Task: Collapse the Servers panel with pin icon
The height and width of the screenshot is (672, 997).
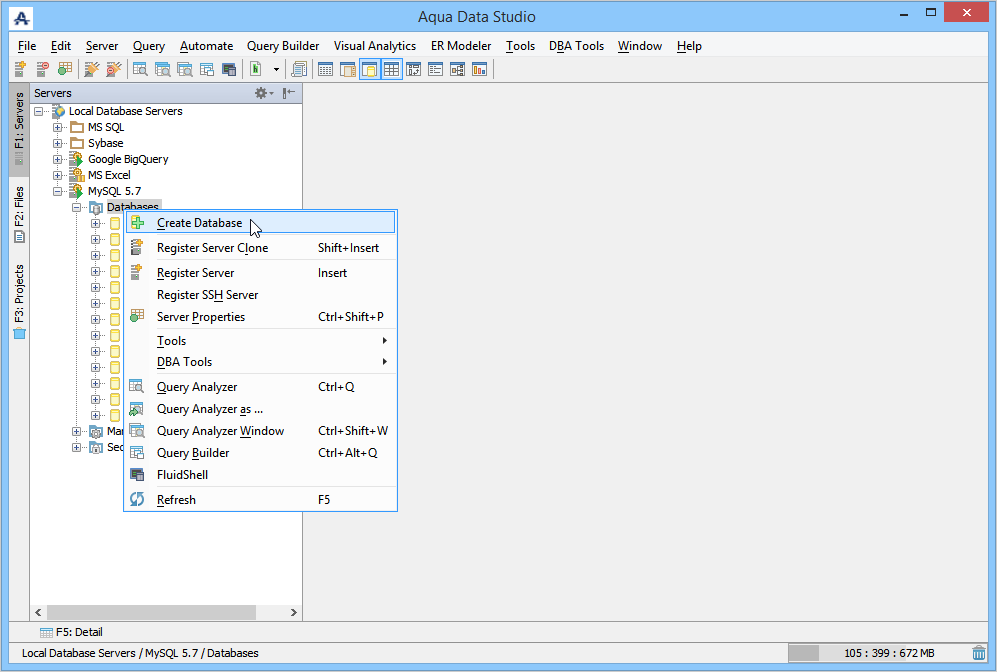Action: click(x=289, y=93)
